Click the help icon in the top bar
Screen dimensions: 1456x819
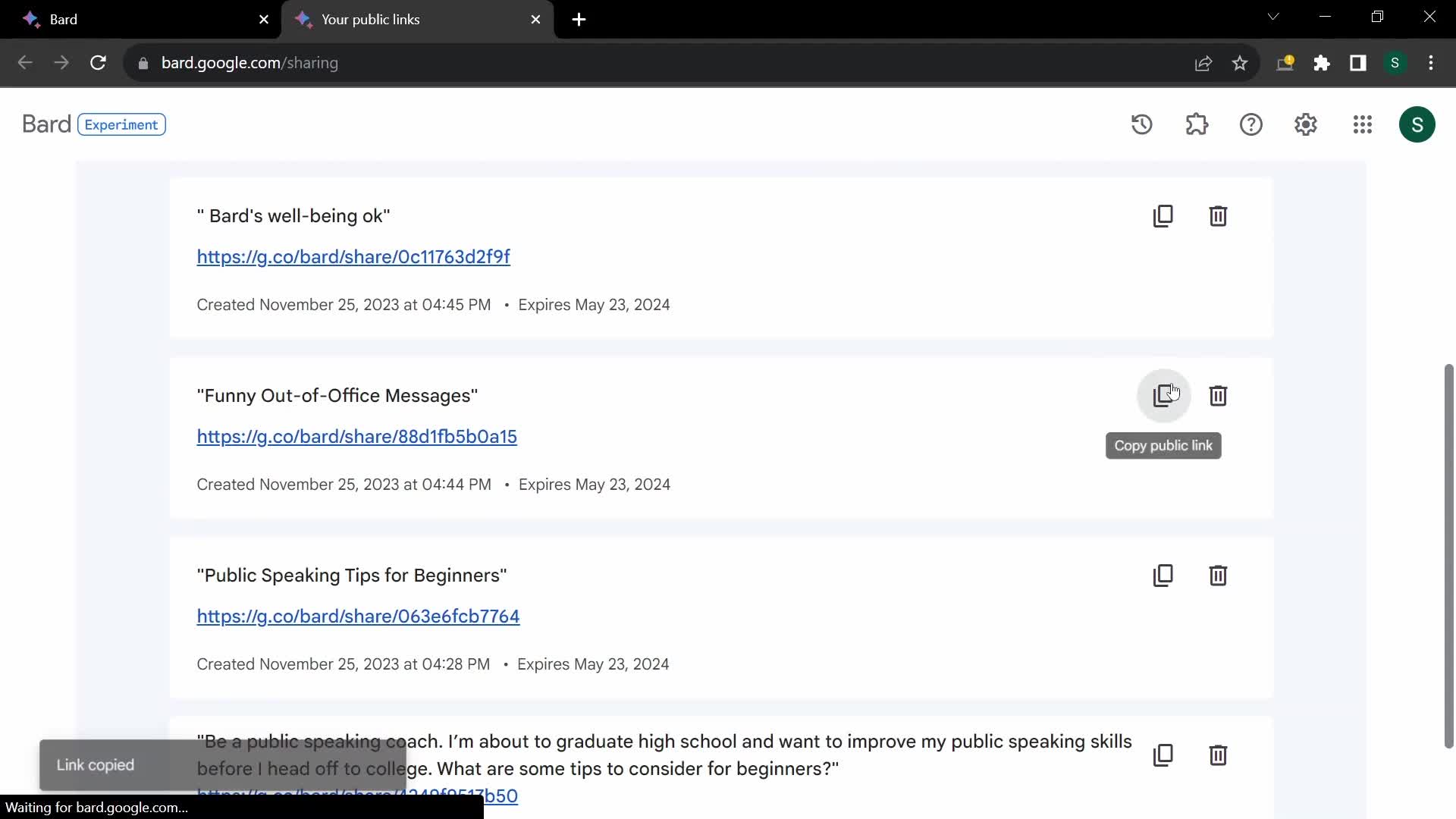(x=1251, y=124)
